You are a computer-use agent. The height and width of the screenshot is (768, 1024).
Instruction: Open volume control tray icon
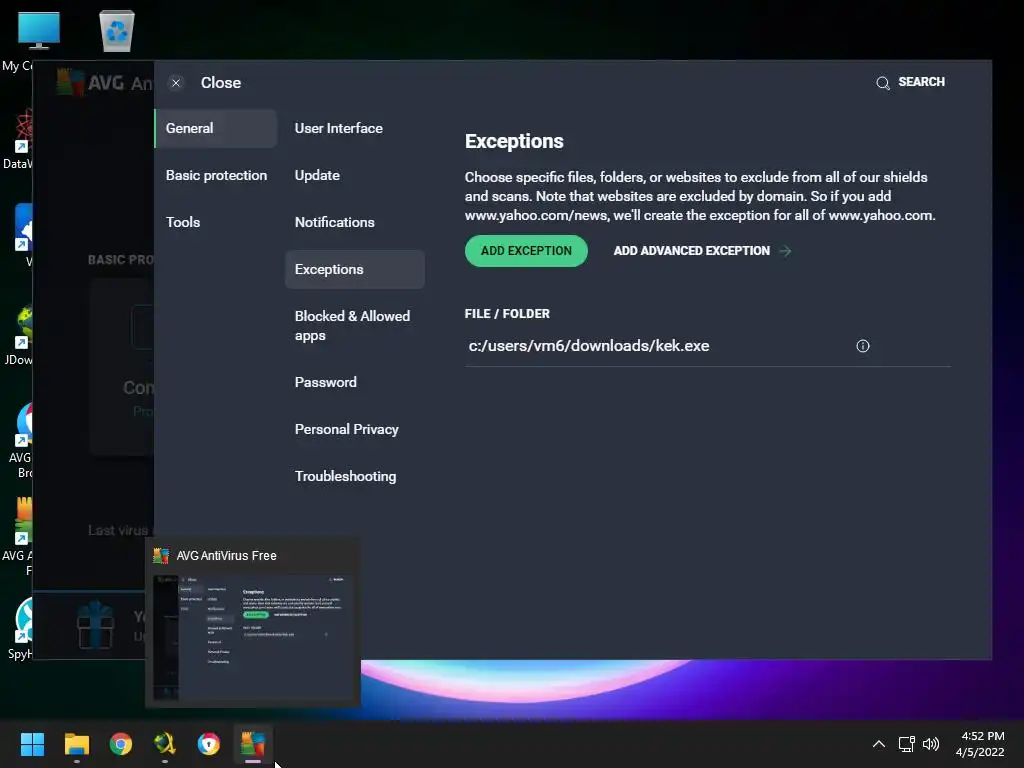click(x=931, y=744)
